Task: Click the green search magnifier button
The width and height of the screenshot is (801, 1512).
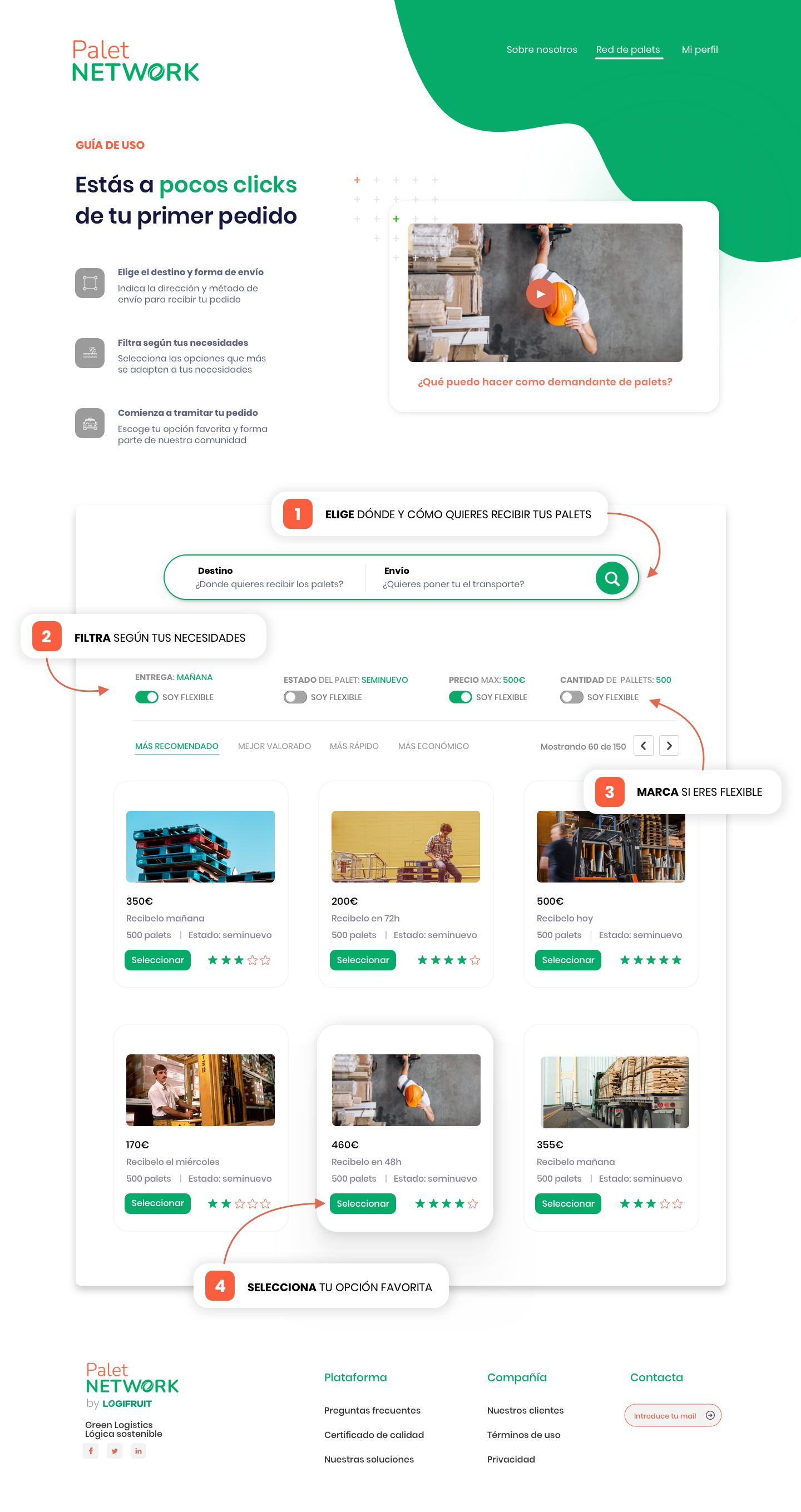Action: pyautogui.click(x=611, y=578)
